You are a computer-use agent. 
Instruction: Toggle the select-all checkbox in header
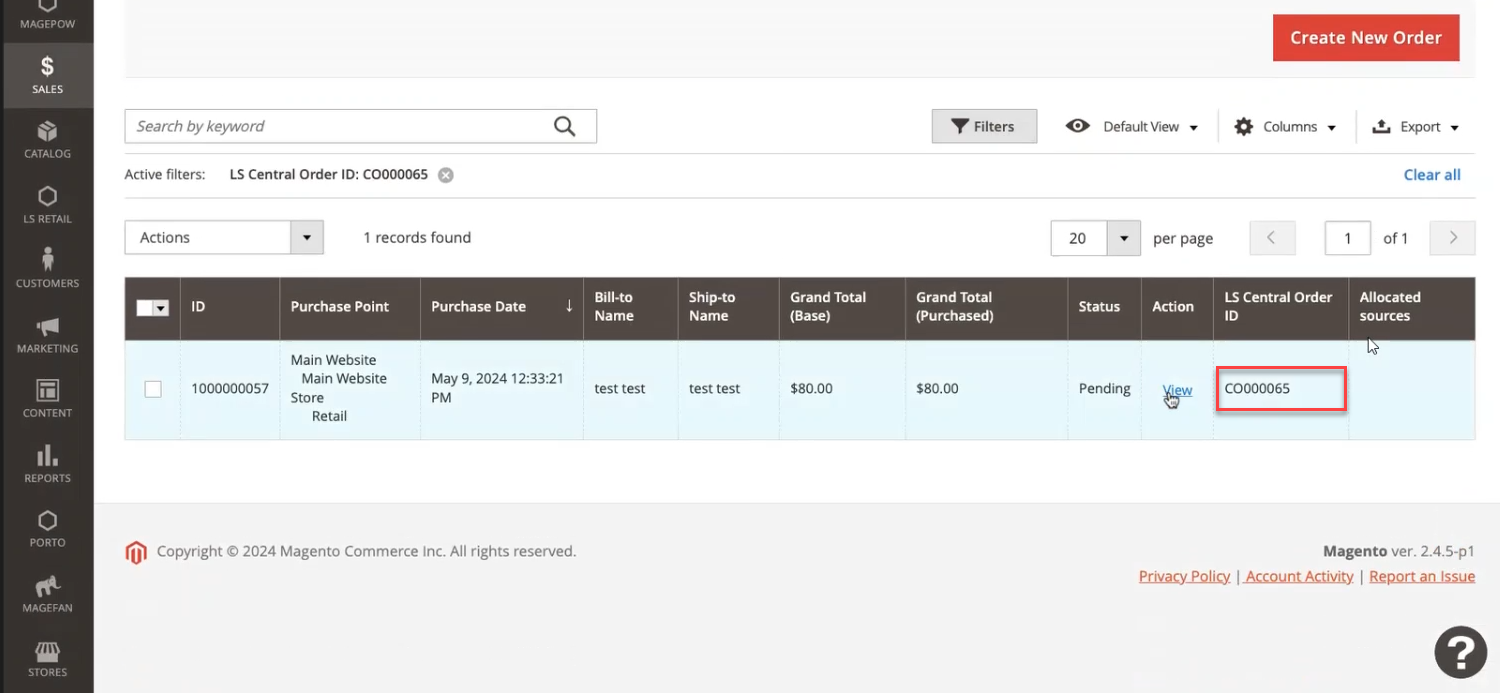(146, 308)
